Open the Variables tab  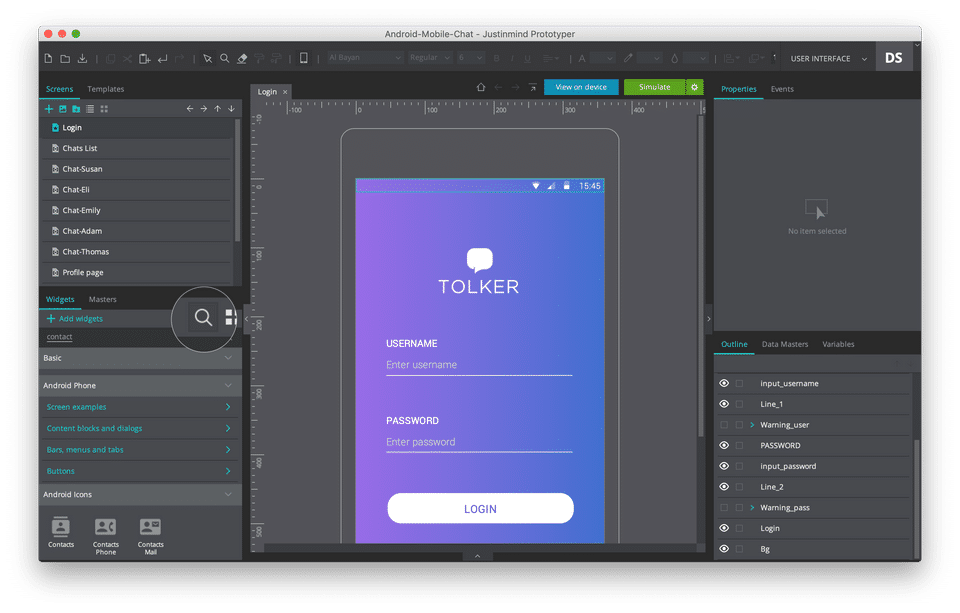[838, 344]
